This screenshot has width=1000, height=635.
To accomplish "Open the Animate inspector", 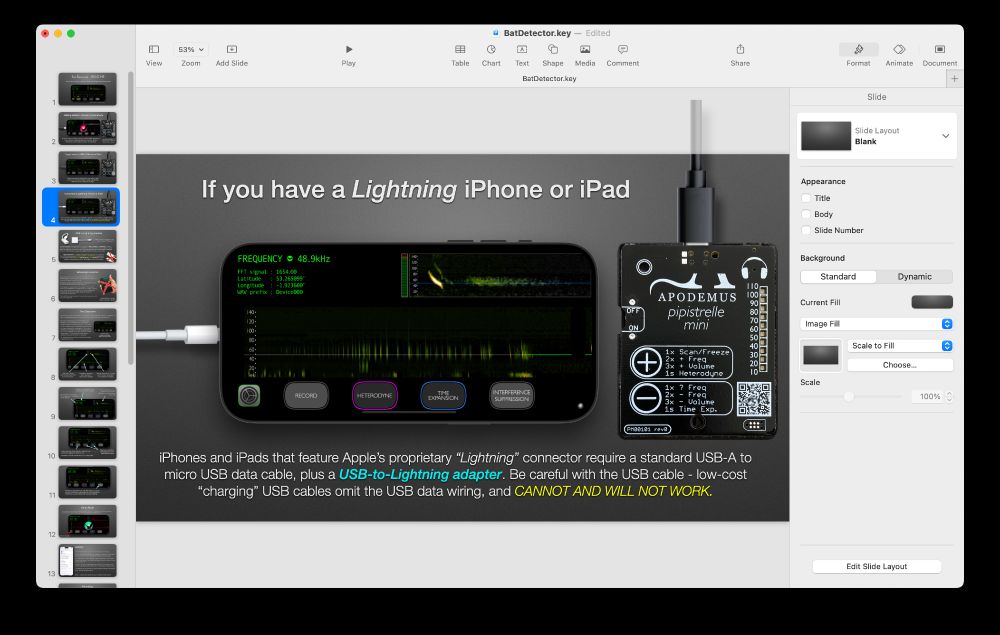I will click(899, 49).
